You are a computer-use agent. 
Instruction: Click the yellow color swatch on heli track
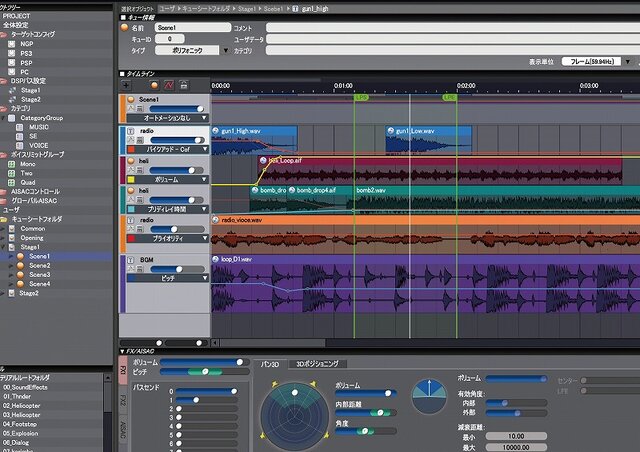[131, 179]
